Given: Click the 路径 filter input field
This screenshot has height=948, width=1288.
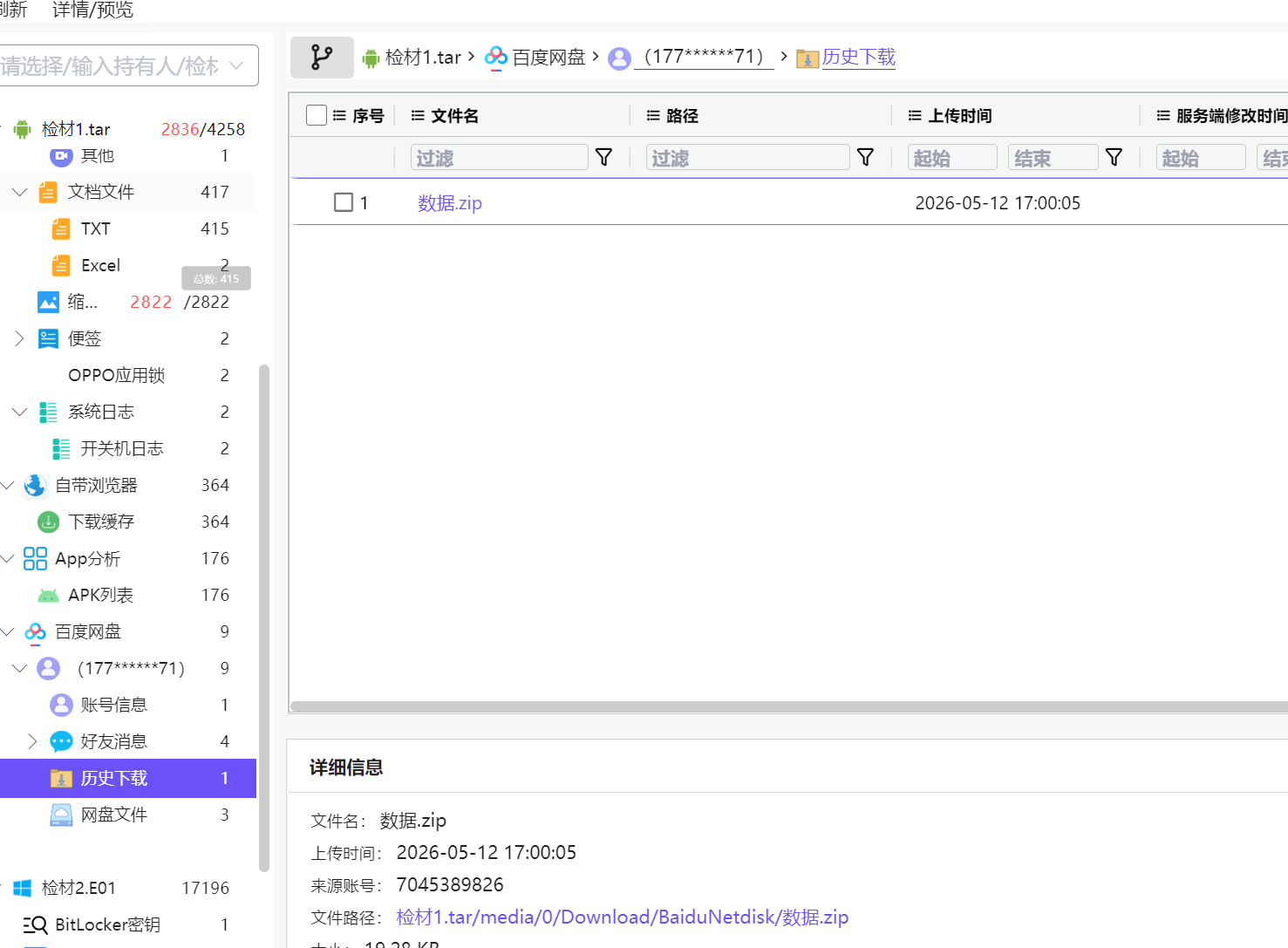Looking at the screenshot, I should tap(748, 157).
